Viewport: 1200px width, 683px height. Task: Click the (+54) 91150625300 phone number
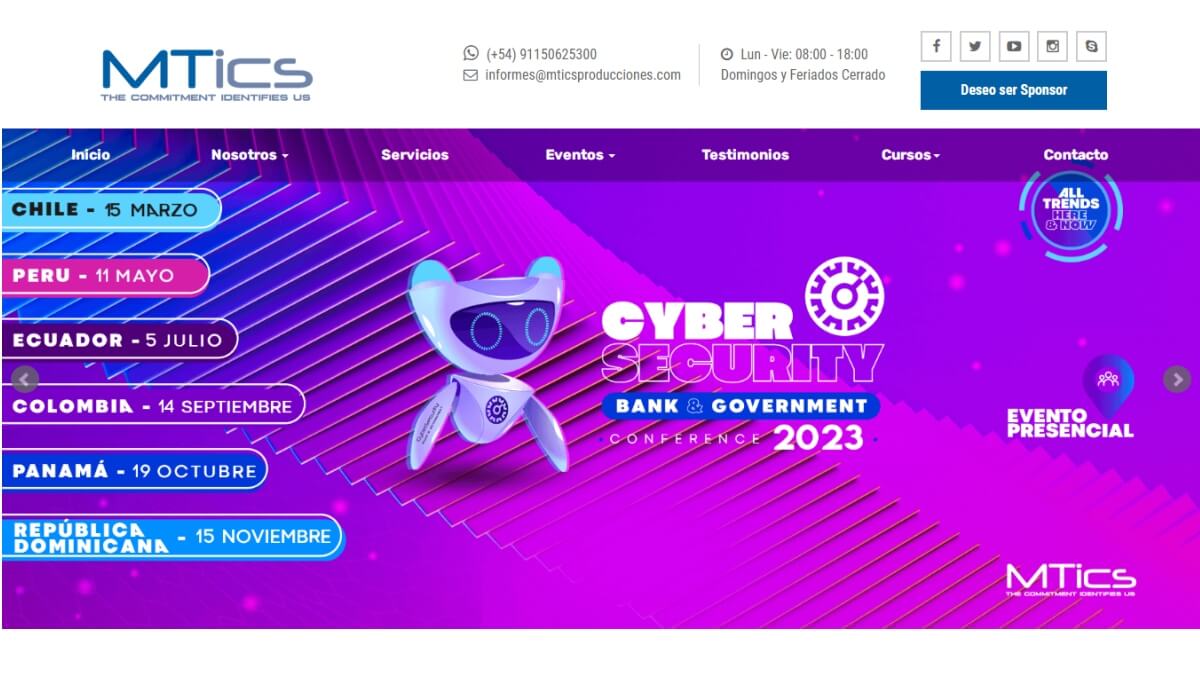541,54
